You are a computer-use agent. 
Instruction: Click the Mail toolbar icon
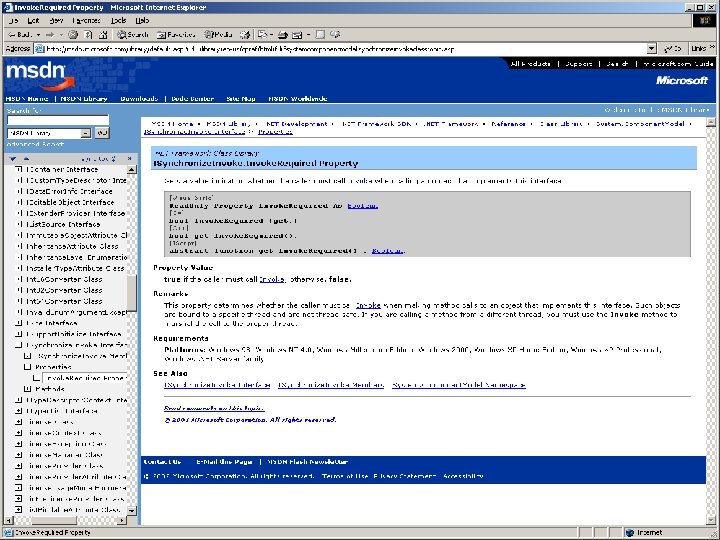263,34
